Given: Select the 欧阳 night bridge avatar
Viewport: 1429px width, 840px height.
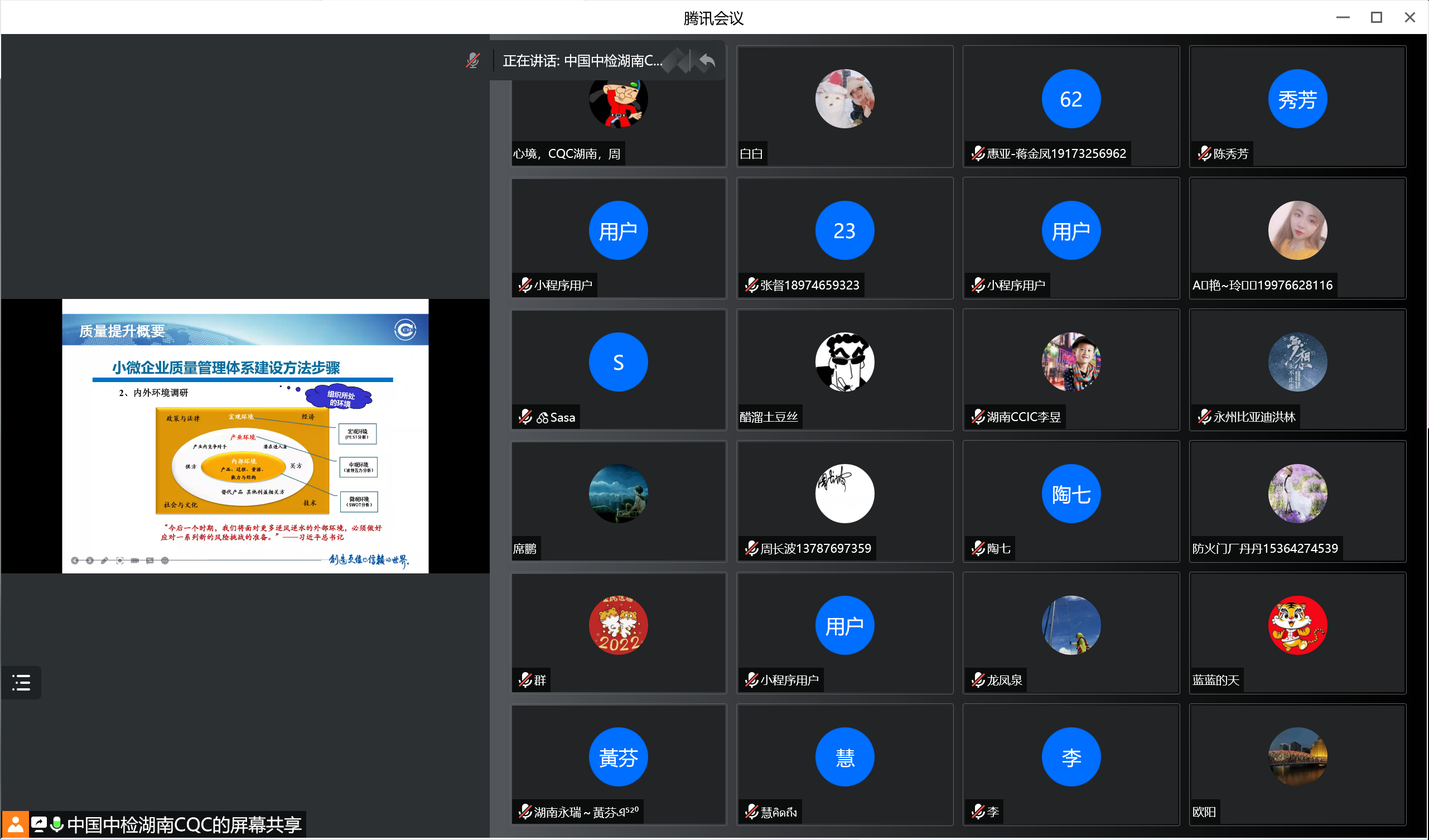Looking at the screenshot, I should point(1297,757).
